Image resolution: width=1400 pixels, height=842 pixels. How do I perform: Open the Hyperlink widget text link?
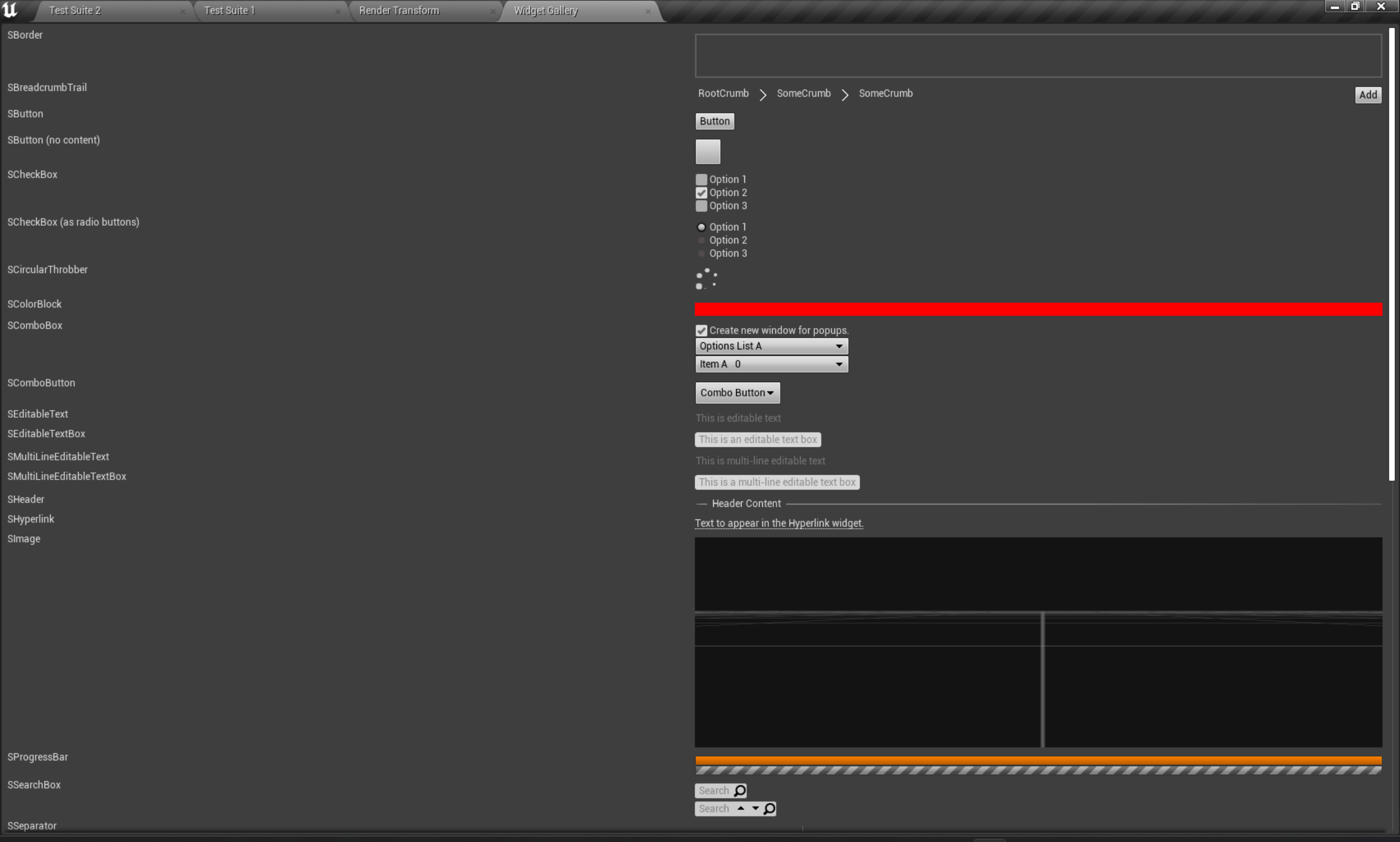pos(779,523)
